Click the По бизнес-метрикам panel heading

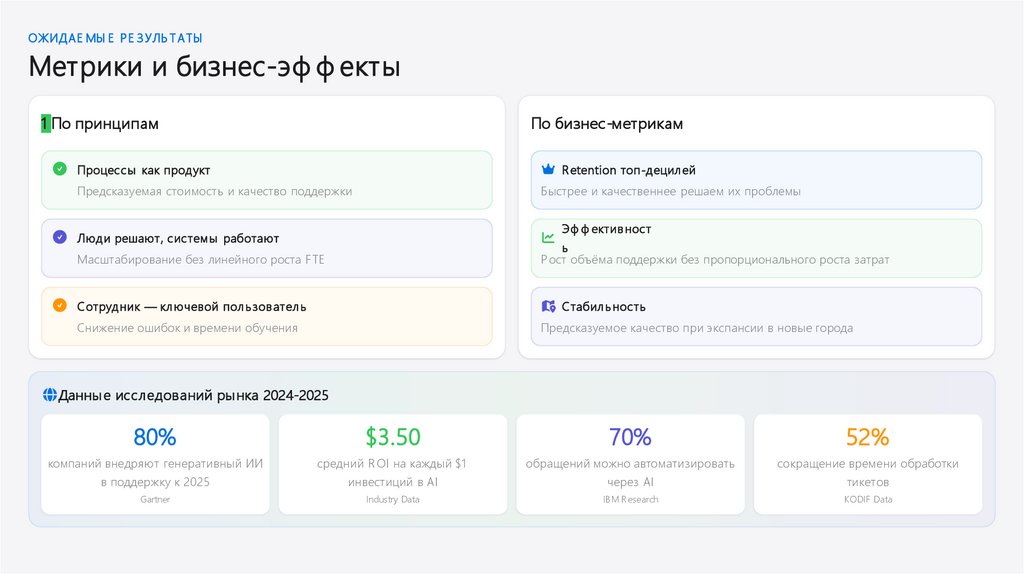point(607,124)
